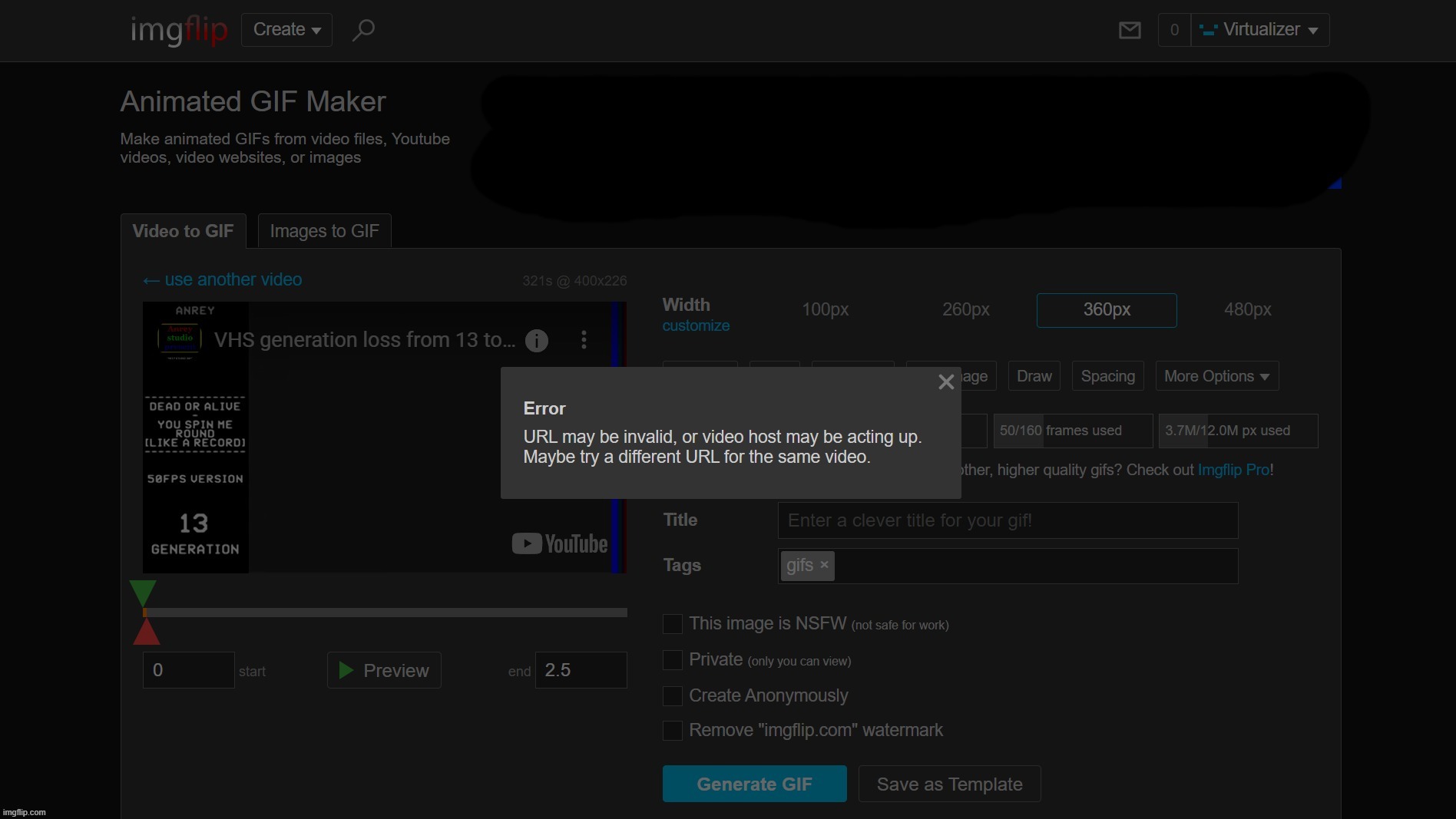Screen dimensions: 1456x819
Task: Click the Generate GIF button
Action: point(755,784)
